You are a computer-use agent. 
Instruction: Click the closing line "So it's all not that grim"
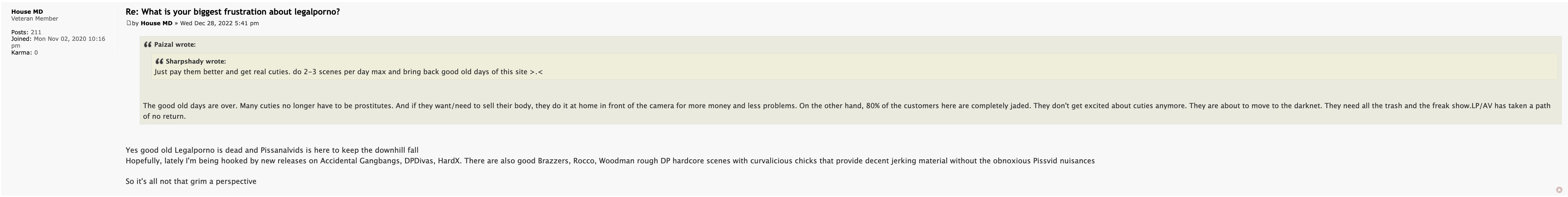[x=191, y=182]
